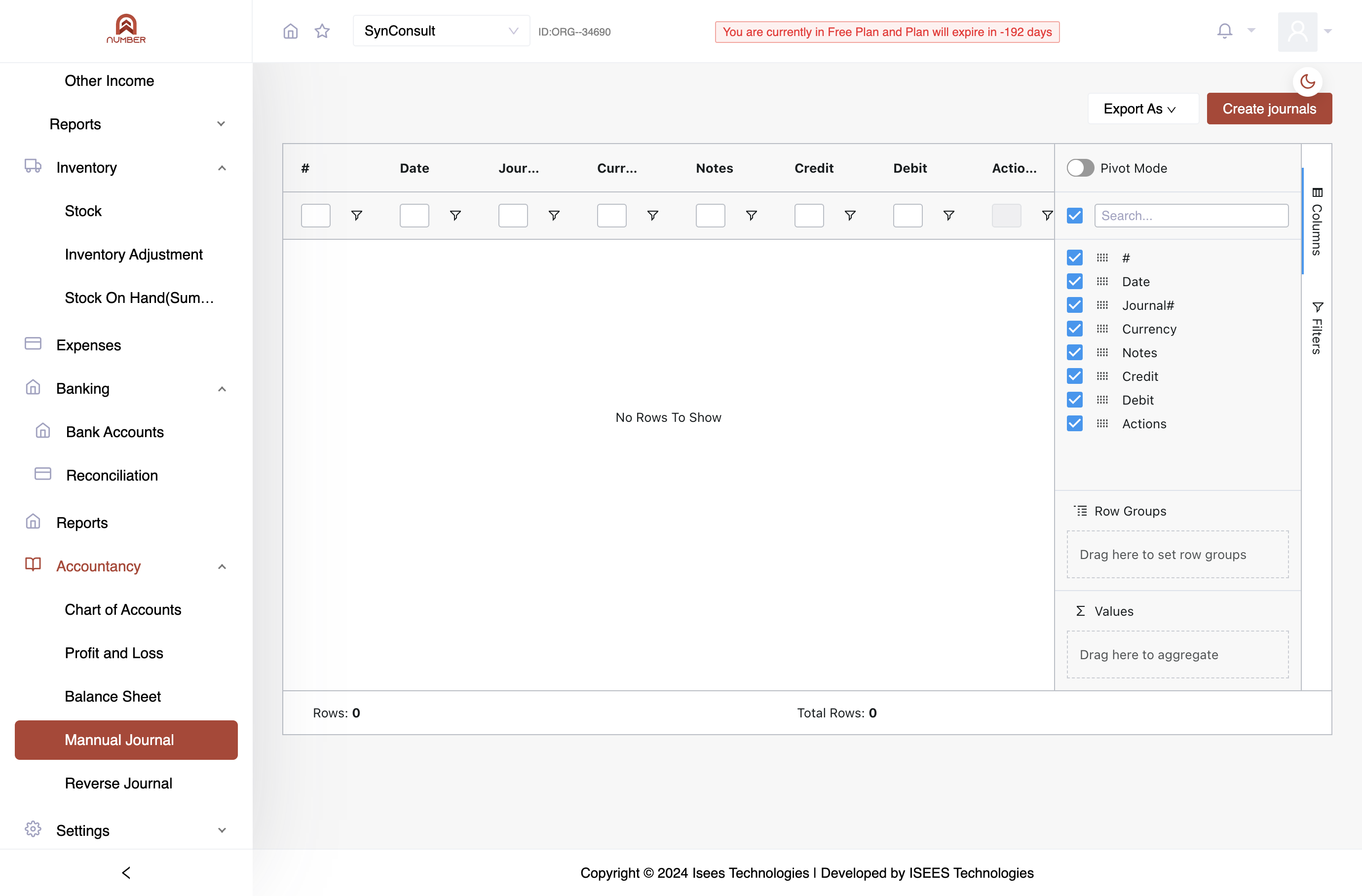This screenshot has height=896, width=1362.
Task: Click the Number logo
Action: pos(126,29)
